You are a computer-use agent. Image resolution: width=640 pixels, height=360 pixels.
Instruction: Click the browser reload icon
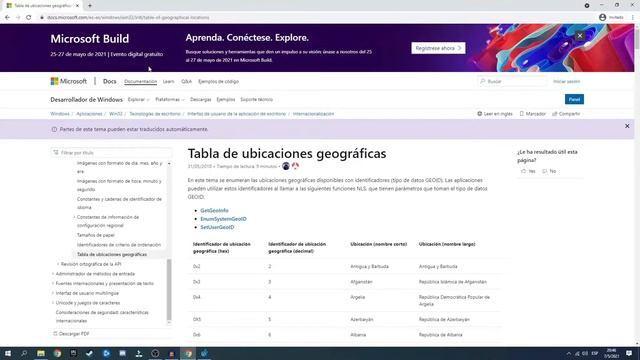click(x=29, y=18)
